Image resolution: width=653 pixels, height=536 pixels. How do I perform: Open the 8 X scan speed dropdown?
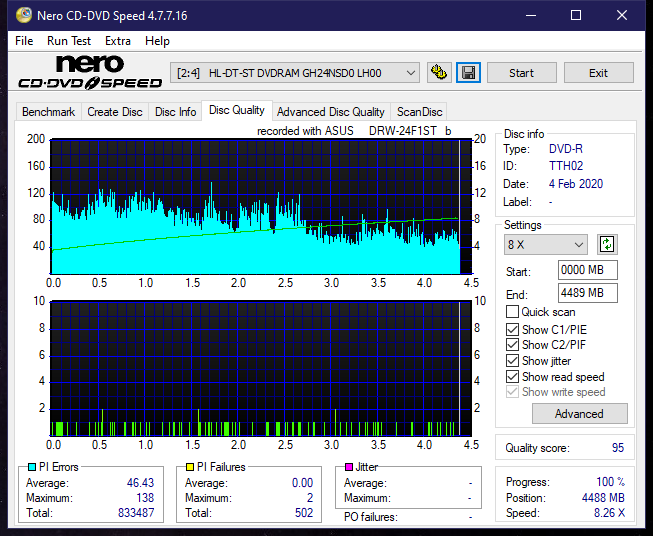(546, 244)
